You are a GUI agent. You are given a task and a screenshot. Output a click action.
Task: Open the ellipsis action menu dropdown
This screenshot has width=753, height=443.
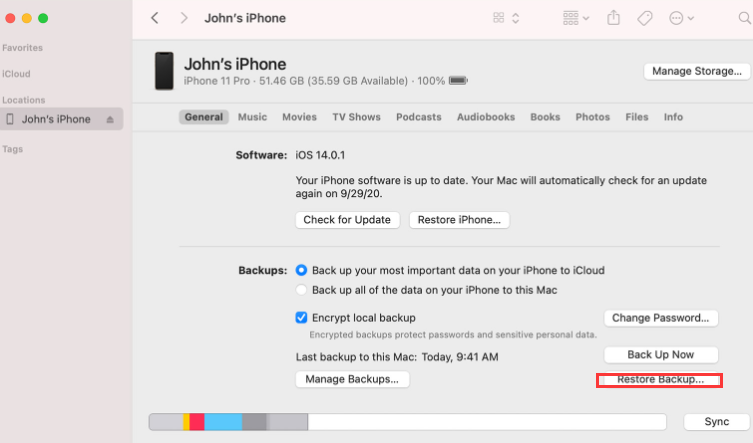pyautogui.click(x=682, y=18)
